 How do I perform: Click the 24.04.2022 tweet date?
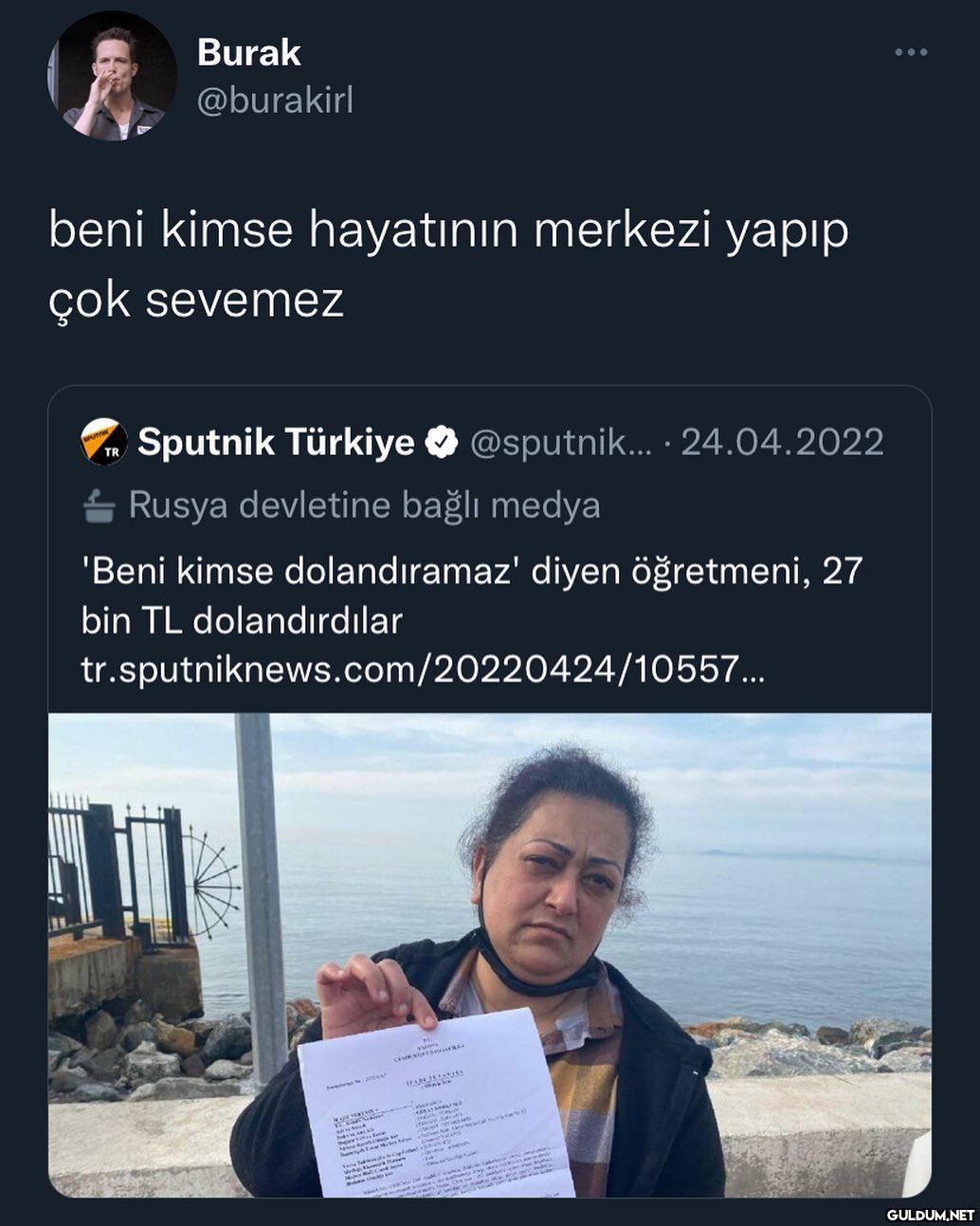(783, 442)
